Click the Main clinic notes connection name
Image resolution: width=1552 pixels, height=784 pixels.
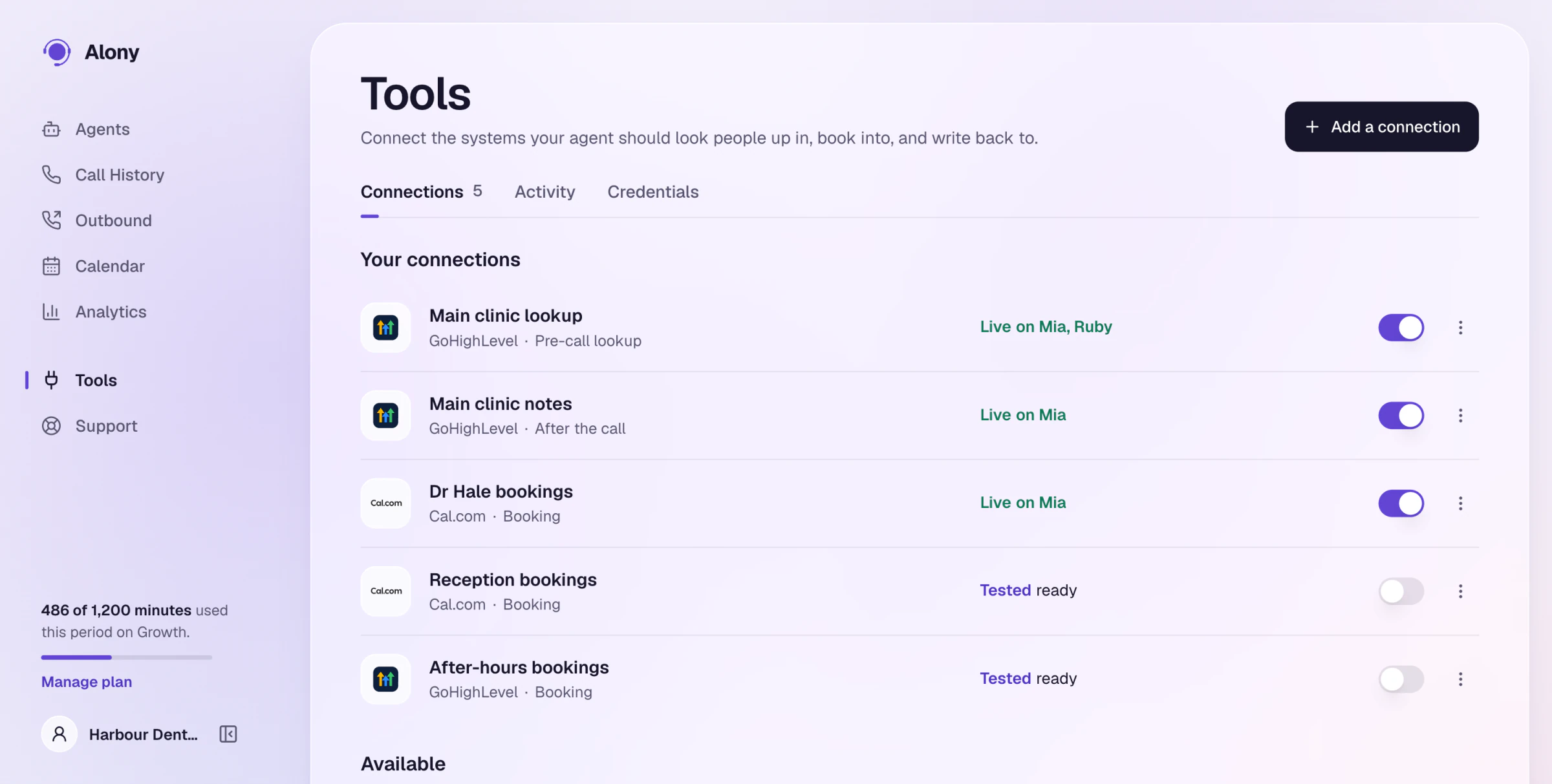[x=501, y=403]
